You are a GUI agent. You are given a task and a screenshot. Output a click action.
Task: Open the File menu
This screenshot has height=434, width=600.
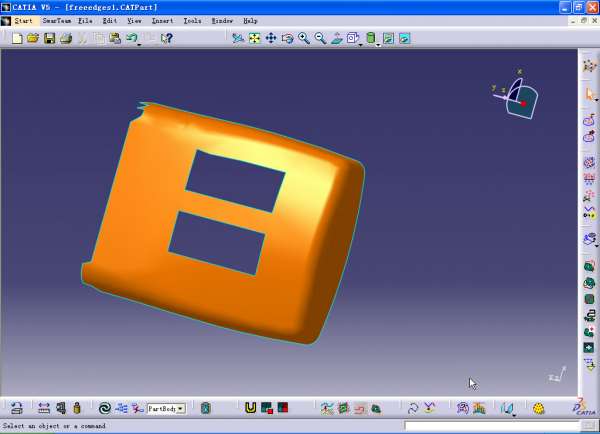pyautogui.click(x=85, y=21)
